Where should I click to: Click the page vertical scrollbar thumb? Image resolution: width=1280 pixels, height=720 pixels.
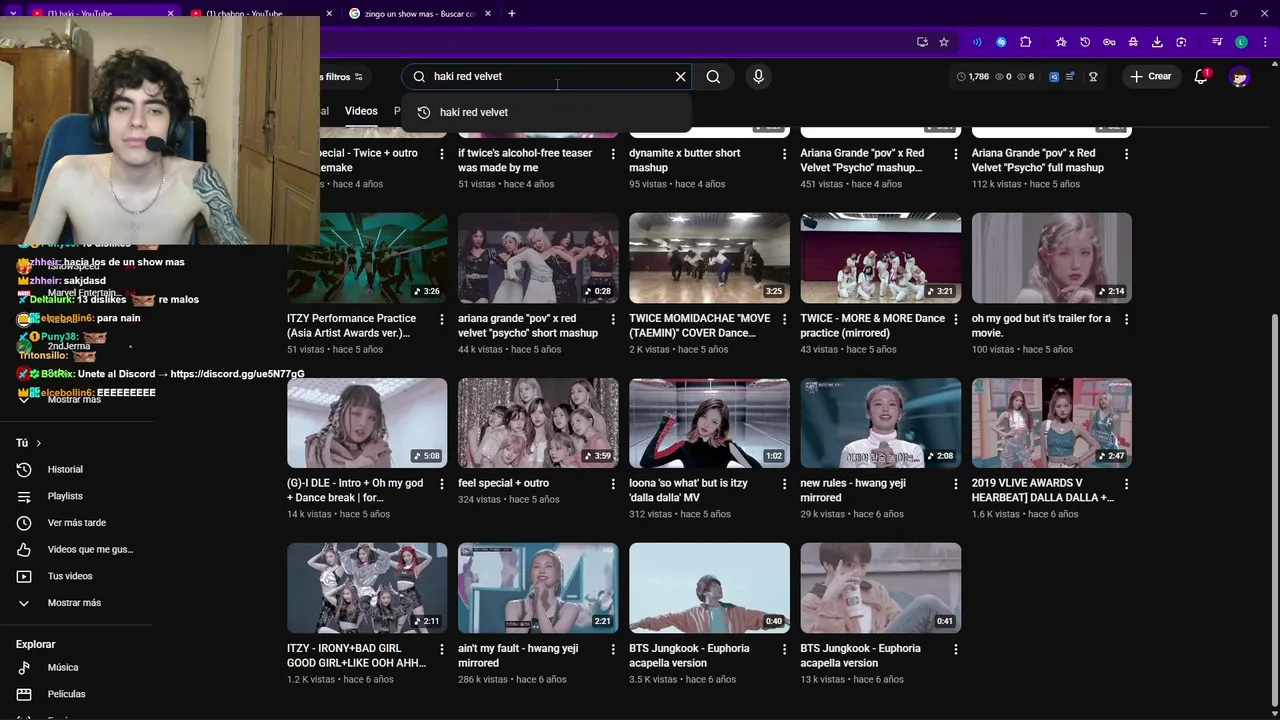(x=1274, y=512)
